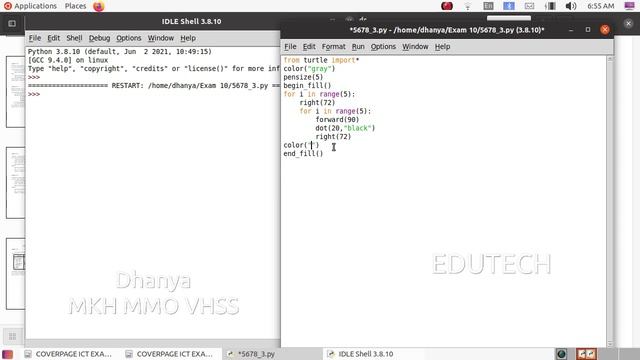640x360 pixels.
Task: Click the forward(90) code line
Action: coord(337,120)
